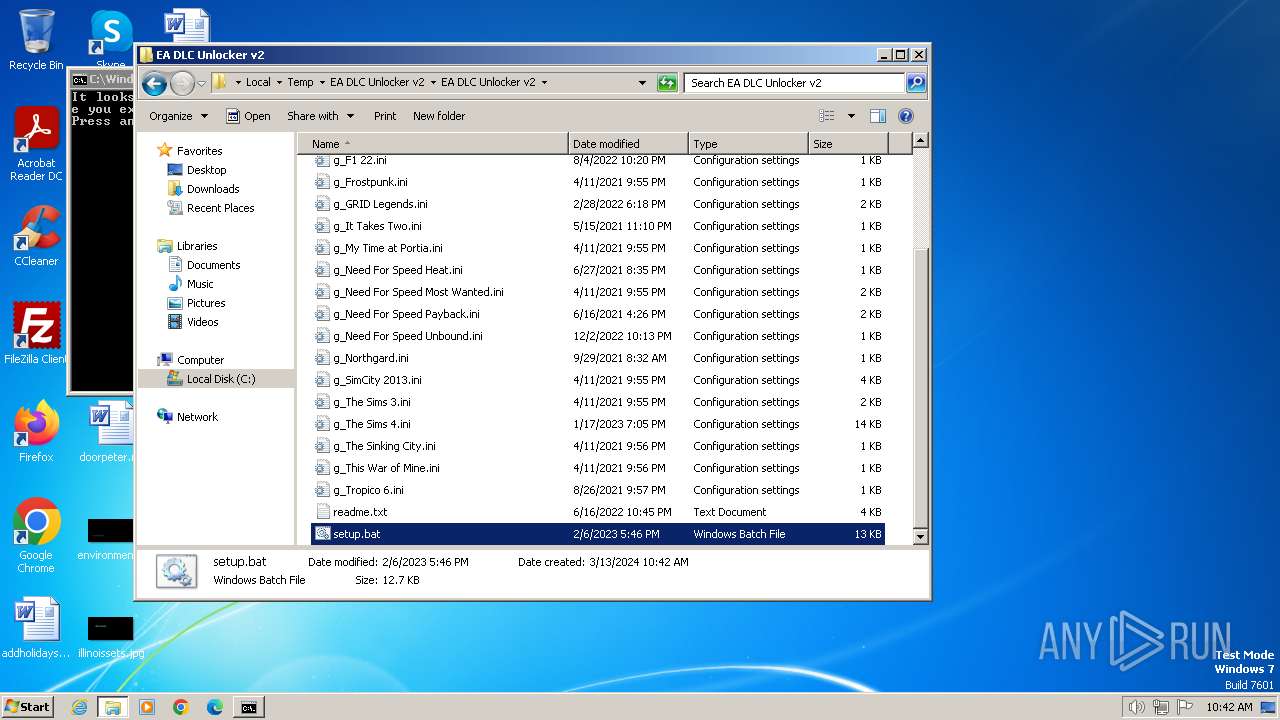Click the Action Center flag tray icon

1185,707
